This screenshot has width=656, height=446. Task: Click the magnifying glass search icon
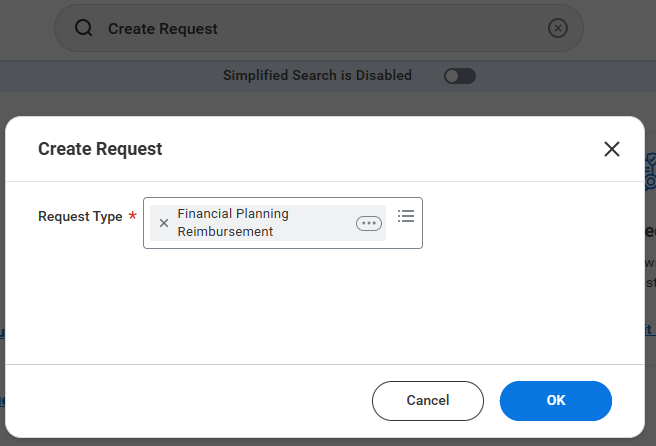tap(84, 28)
